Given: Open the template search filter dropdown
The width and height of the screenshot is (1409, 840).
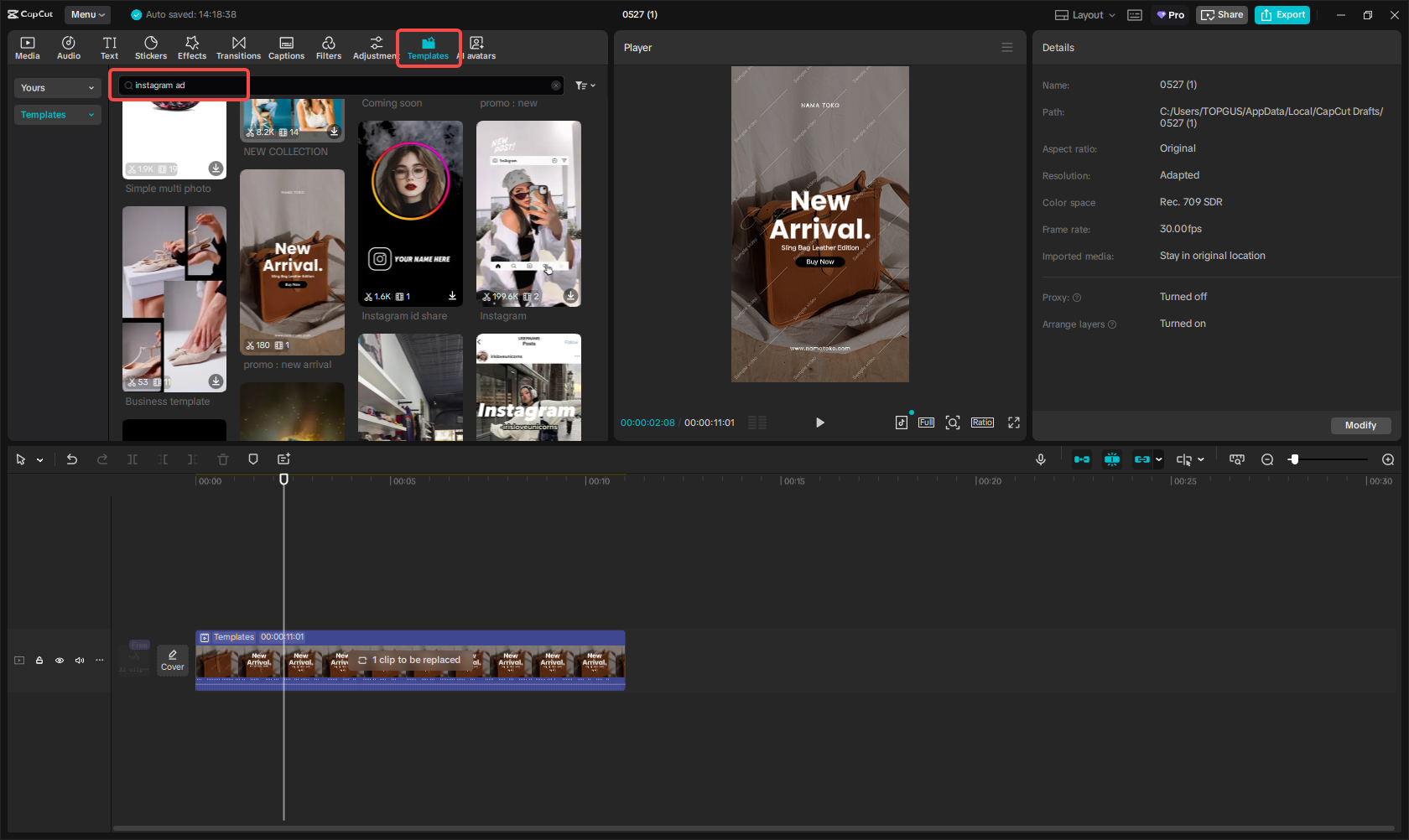Looking at the screenshot, I should point(585,85).
